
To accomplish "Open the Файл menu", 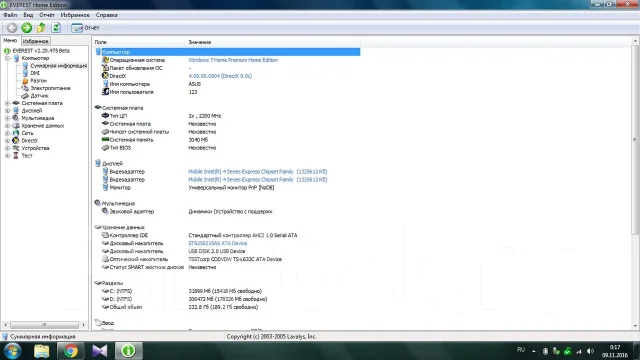I will pyautogui.click(x=10, y=15).
